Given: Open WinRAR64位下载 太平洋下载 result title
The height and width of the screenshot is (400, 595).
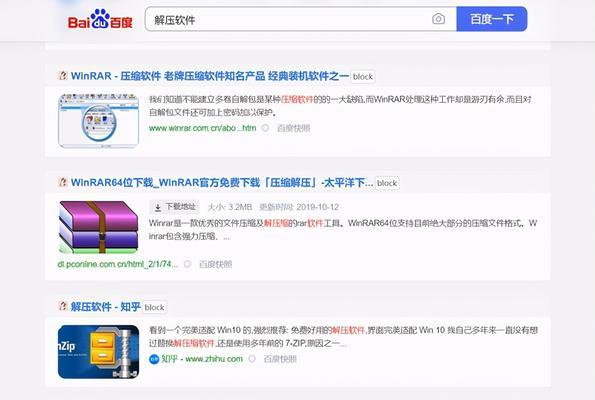Looking at the screenshot, I should [222, 183].
